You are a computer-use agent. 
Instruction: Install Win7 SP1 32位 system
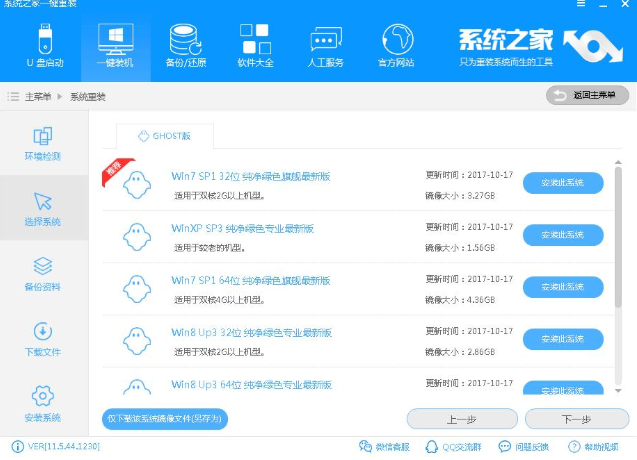[563, 182]
